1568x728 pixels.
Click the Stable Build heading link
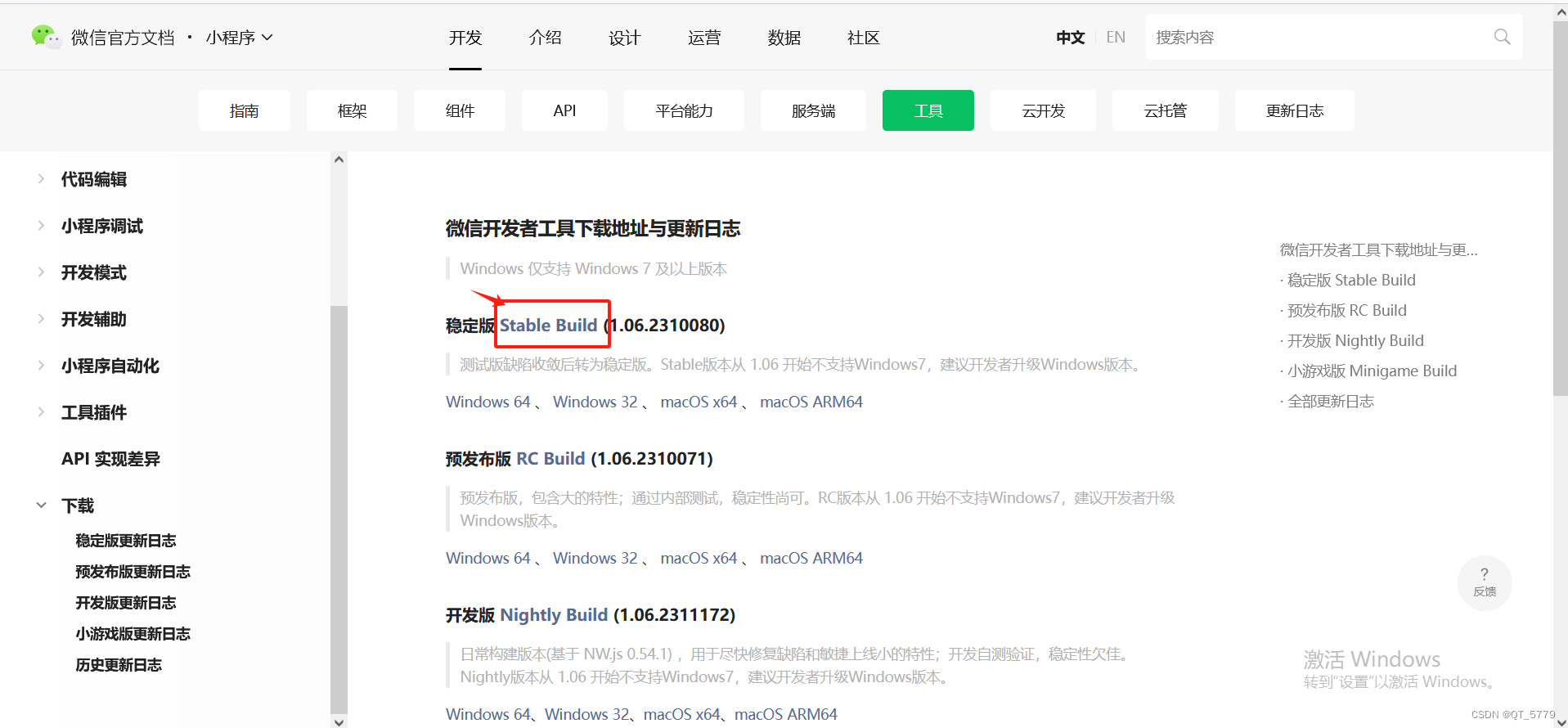[549, 325]
